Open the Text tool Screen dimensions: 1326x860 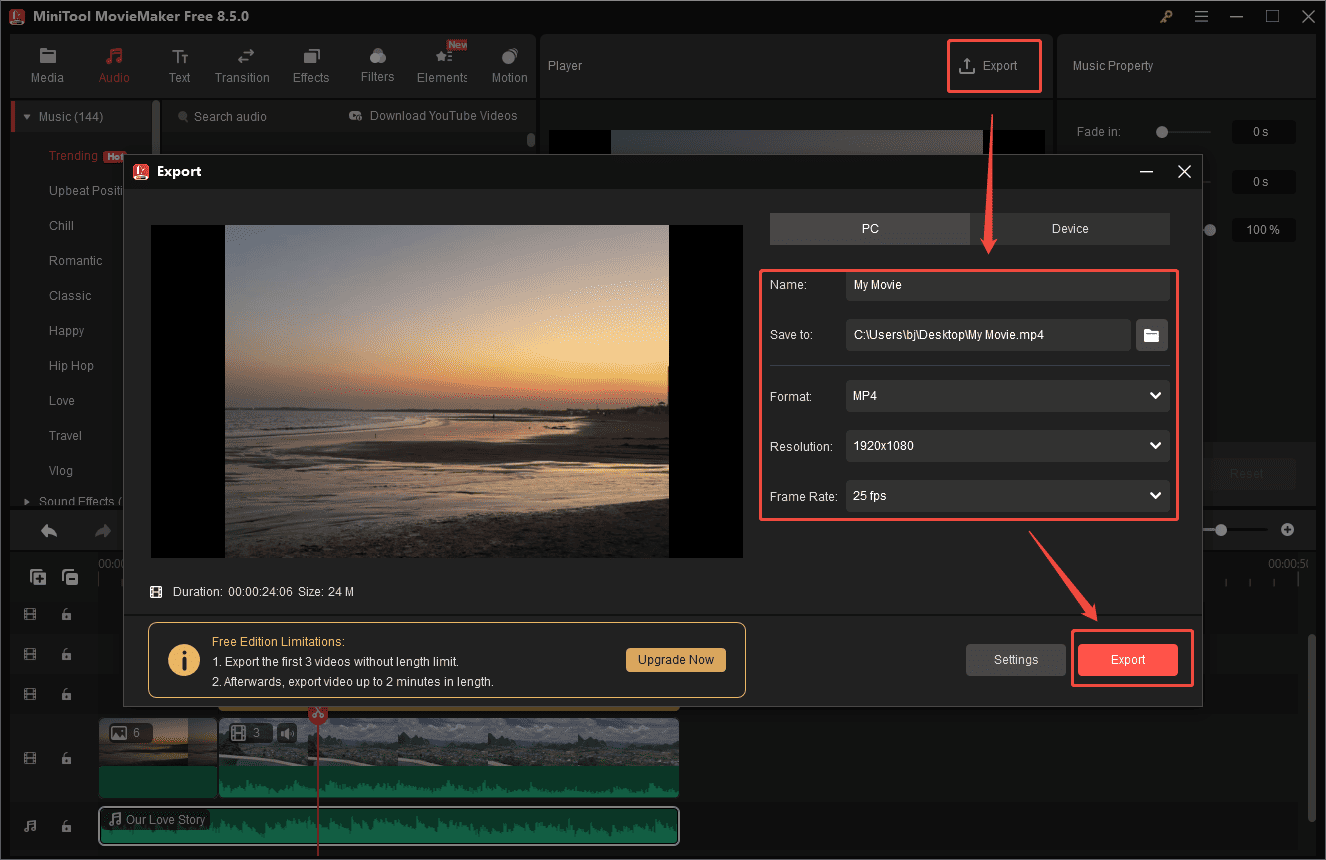pyautogui.click(x=179, y=64)
